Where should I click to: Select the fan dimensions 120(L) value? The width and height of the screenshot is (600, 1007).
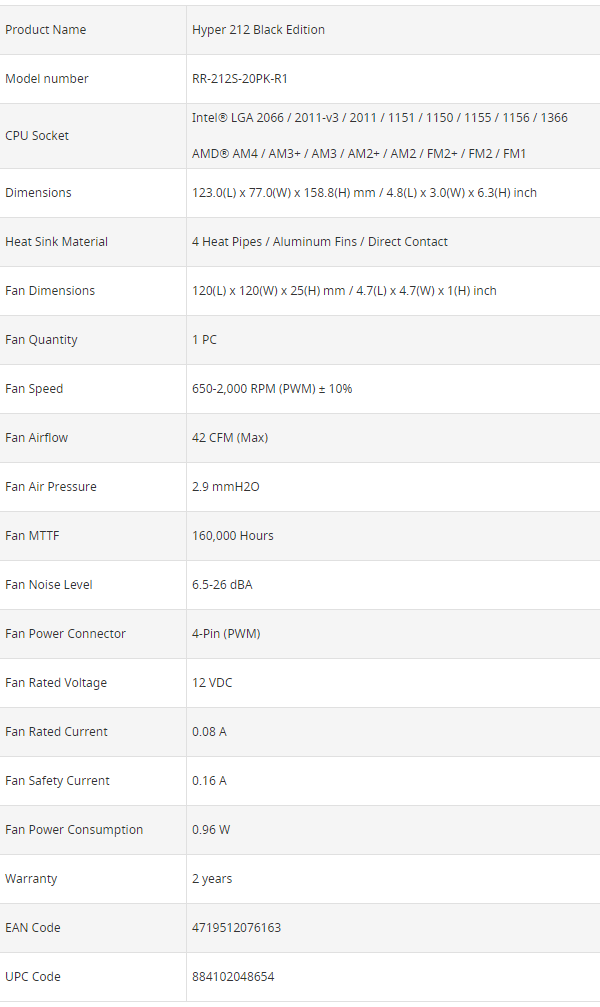(x=344, y=291)
